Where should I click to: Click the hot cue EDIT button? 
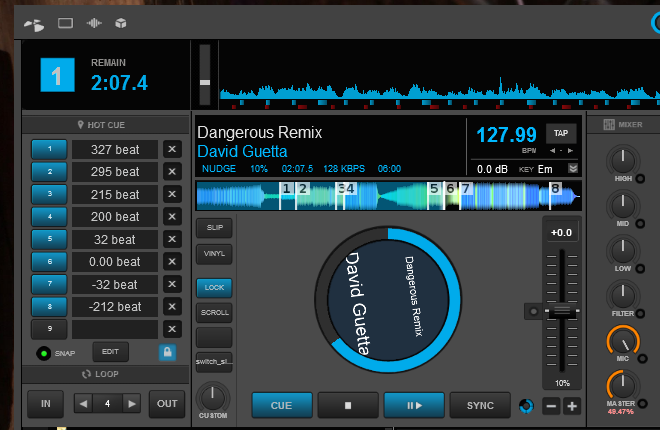(x=110, y=352)
